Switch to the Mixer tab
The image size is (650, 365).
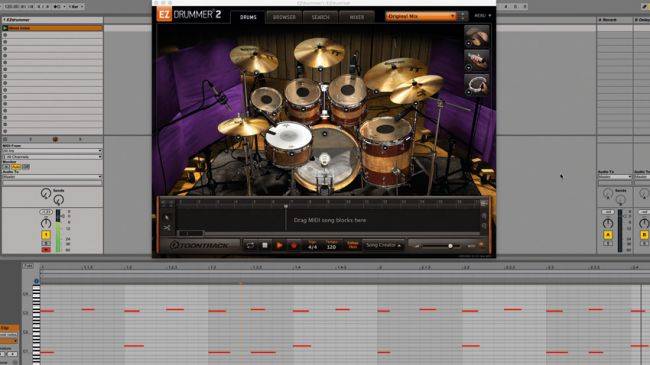click(357, 17)
